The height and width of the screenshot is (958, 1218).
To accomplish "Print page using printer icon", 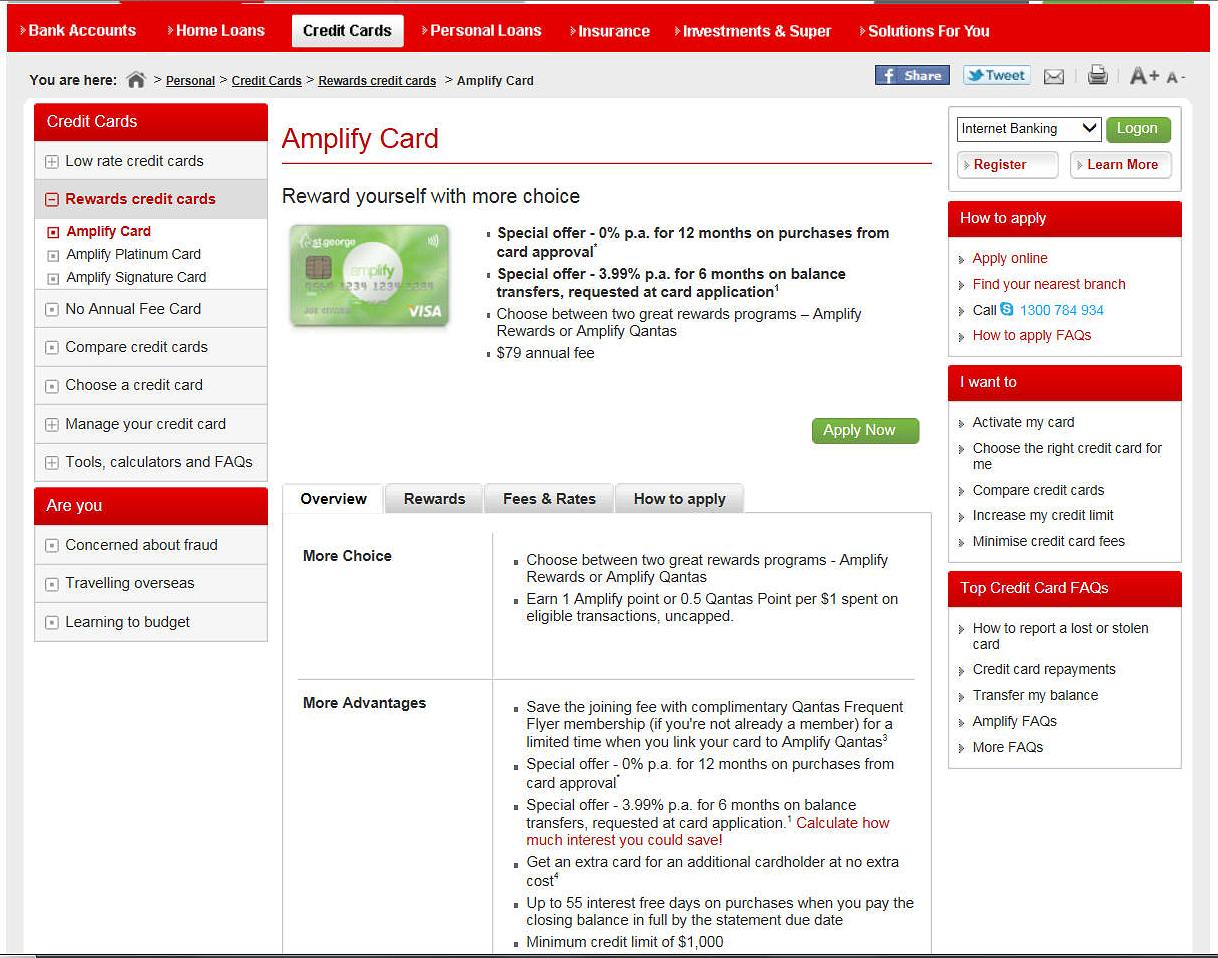I will click(x=1098, y=75).
